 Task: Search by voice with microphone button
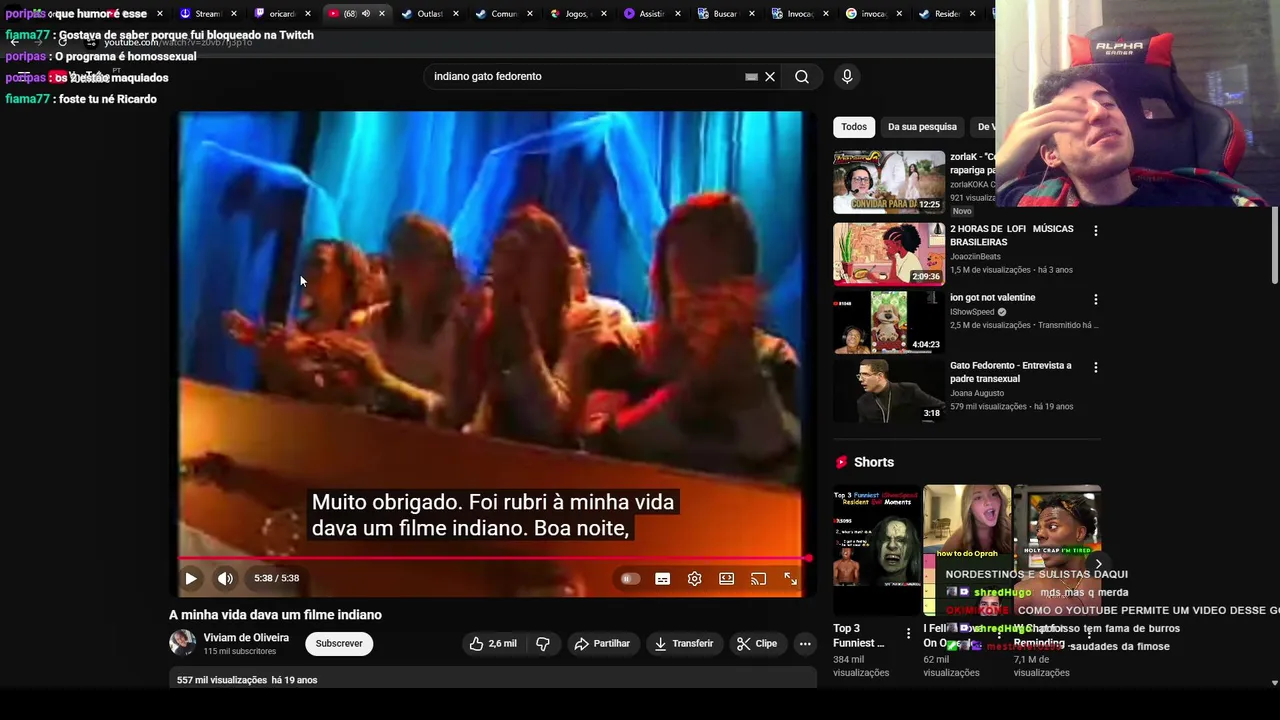point(847,76)
